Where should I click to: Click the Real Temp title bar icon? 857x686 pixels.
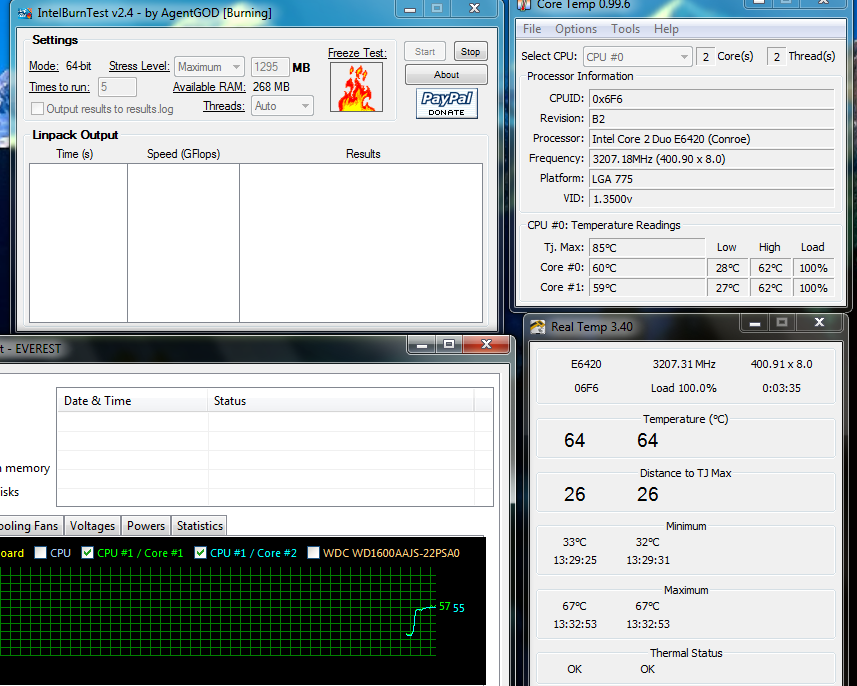[x=537, y=327]
